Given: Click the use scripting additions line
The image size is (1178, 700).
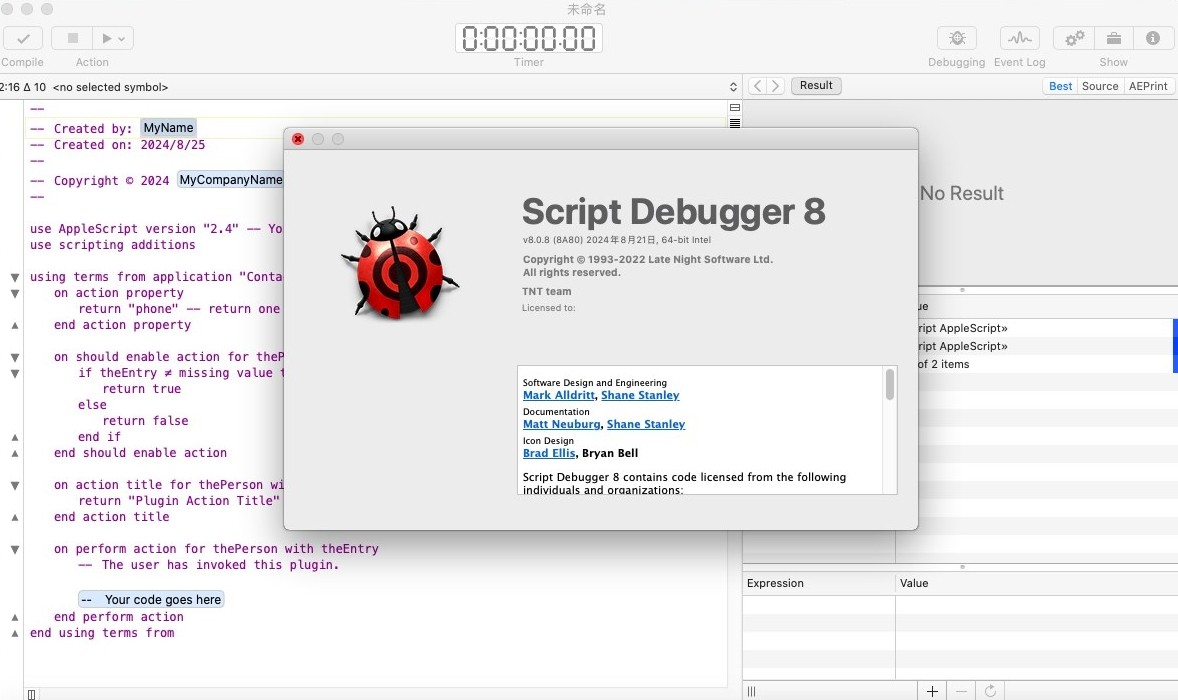Looking at the screenshot, I should (113, 245).
